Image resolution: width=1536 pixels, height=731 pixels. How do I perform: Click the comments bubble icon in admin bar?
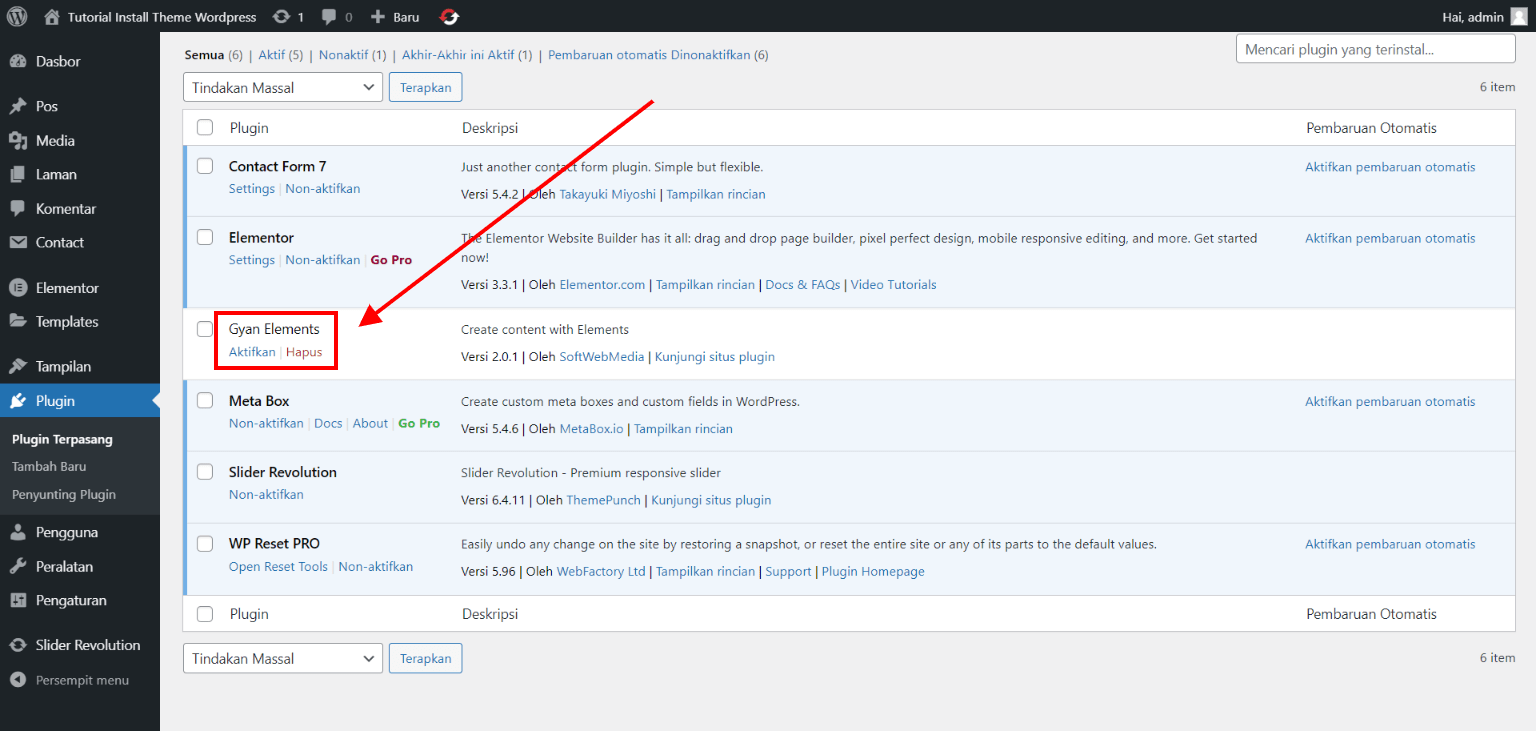tap(330, 16)
